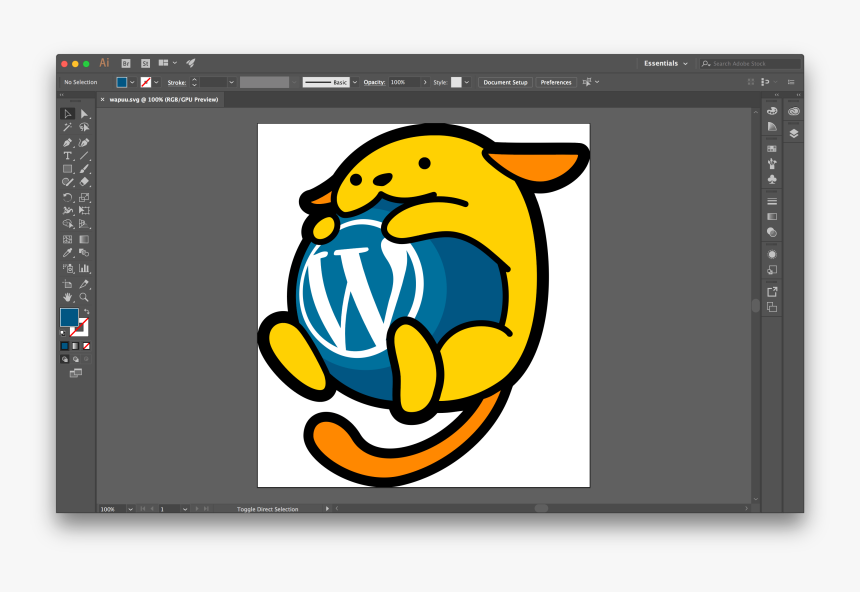Screen dimensions: 860x592
Task: Open the Color palette panel
Action: pyautogui.click(x=772, y=111)
